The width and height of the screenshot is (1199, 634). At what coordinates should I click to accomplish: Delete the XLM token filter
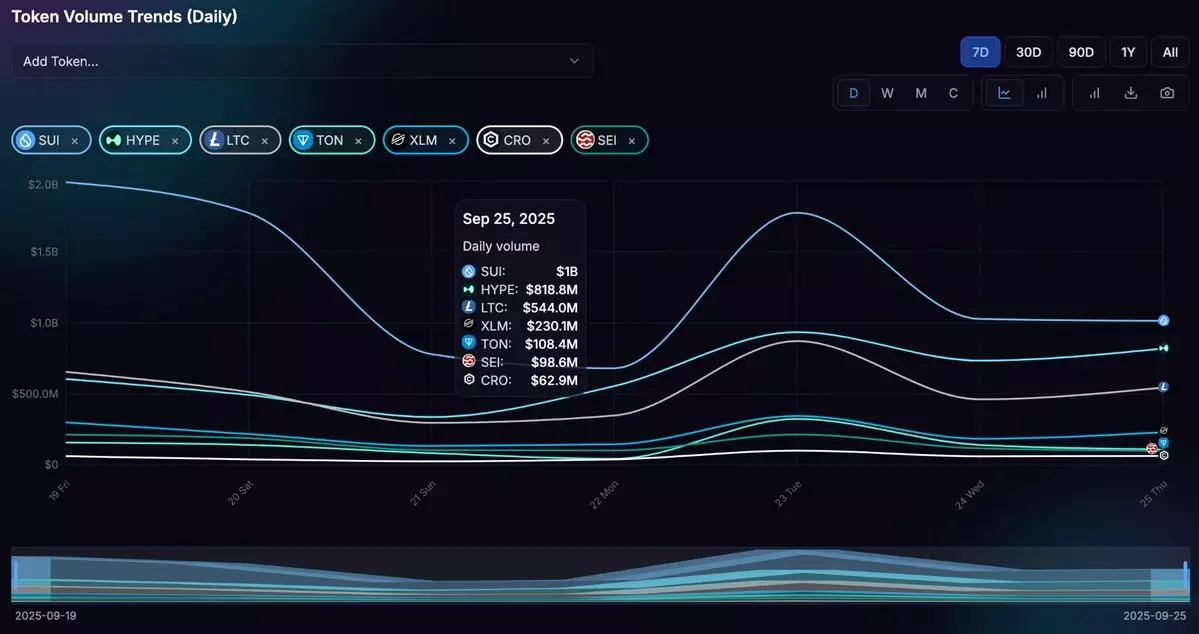click(x=452, y=141)
